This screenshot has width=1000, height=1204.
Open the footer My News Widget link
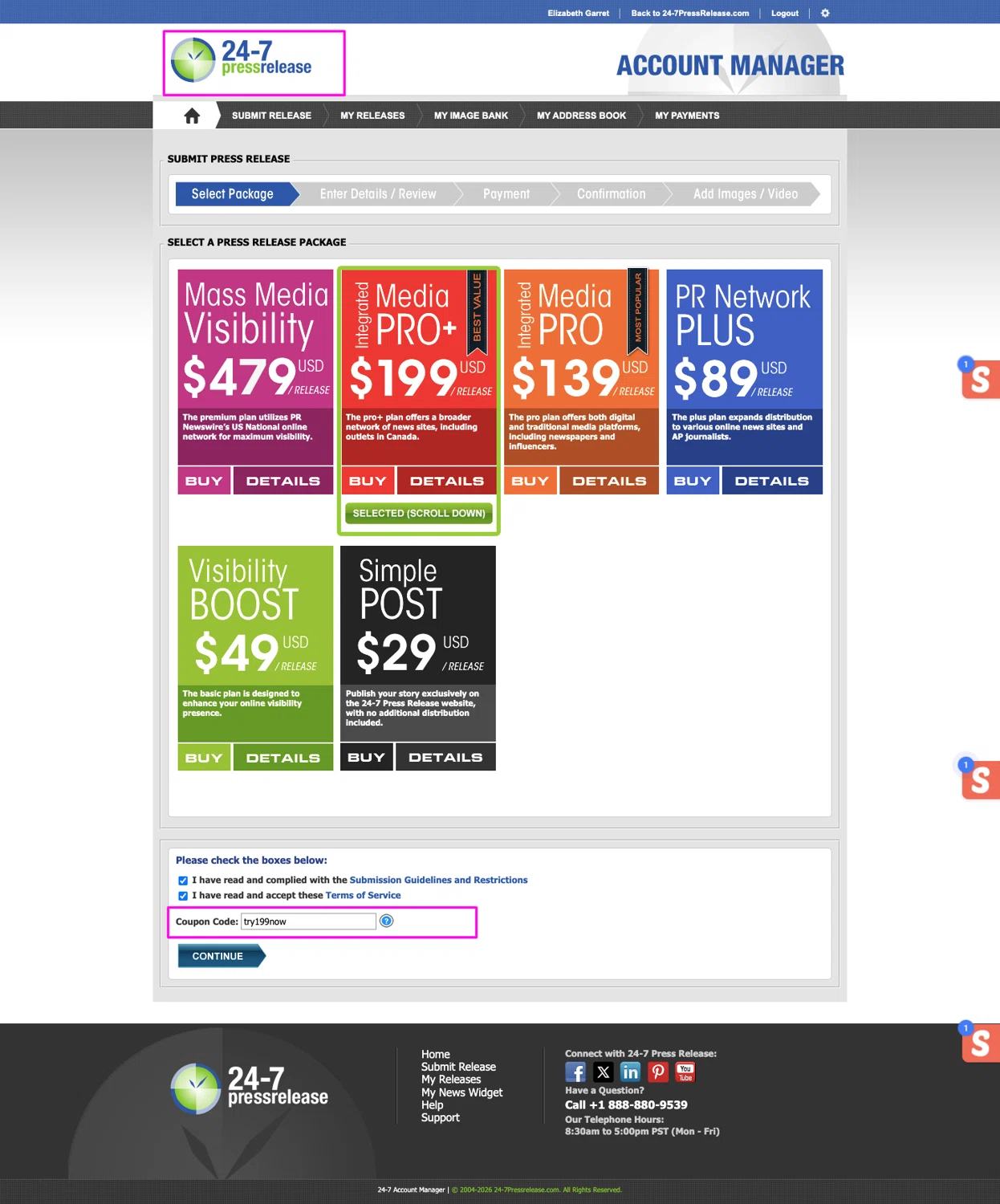pos(462,1092)
